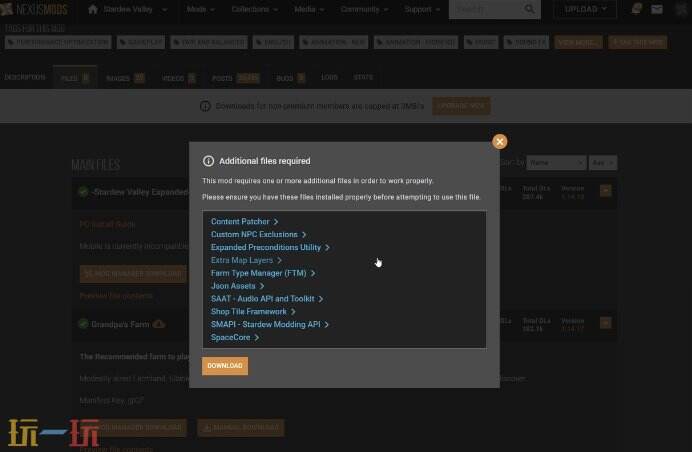The height and width of the screenshot is (452, 692).
Task: Open the Content Patcher requirement link
Action: (x=240, y=222)
